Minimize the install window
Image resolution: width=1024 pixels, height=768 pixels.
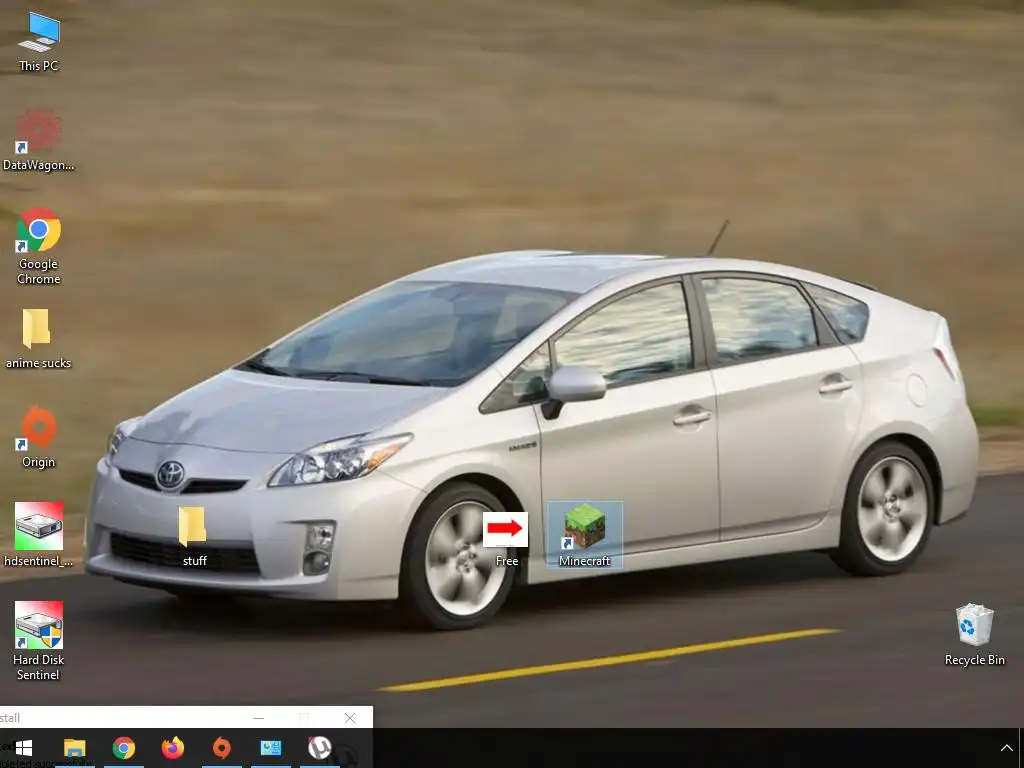(x=259, y=718)
